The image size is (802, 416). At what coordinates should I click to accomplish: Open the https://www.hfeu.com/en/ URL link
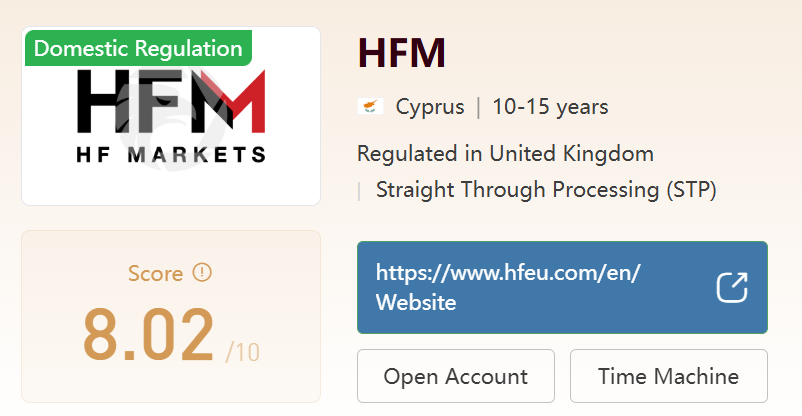(x=507, y=272)
